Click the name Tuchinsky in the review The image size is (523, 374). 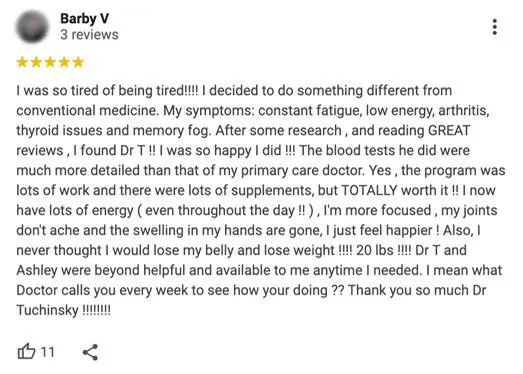[x=47, y=310]
